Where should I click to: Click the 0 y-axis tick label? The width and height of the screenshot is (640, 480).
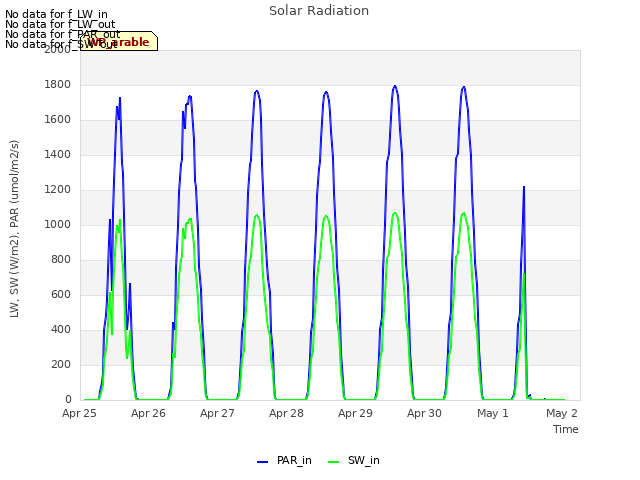point(68,400)
